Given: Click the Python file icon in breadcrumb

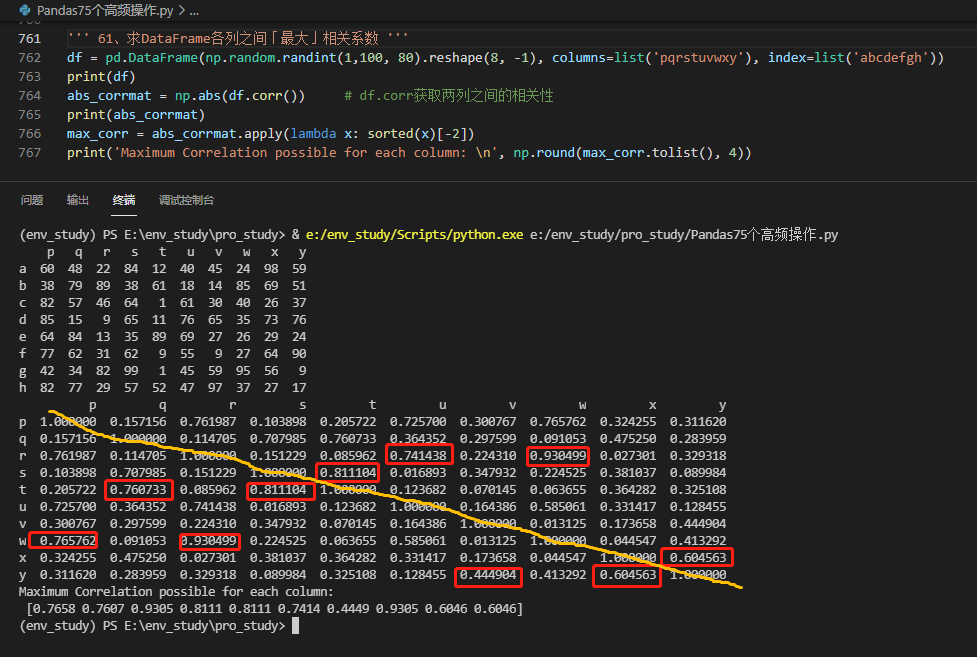Looking at the screenshot, I should (x=25, y=10).
